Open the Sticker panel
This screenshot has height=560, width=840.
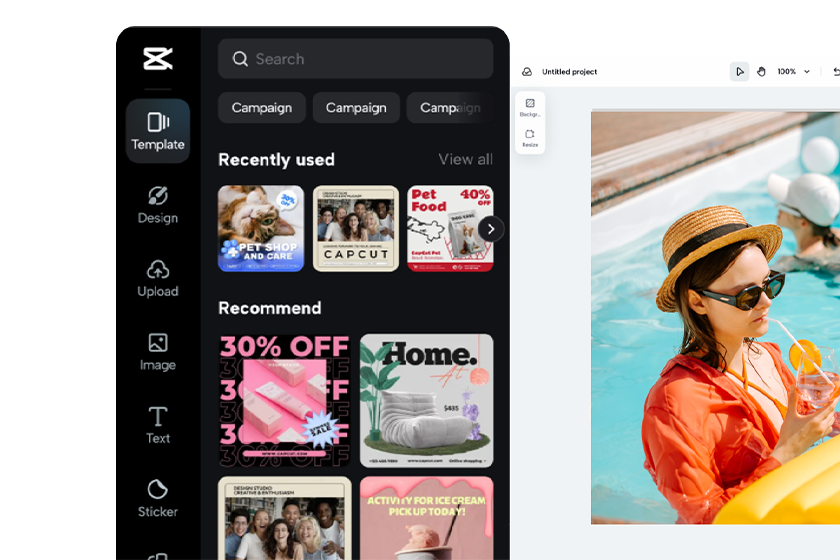158,499
